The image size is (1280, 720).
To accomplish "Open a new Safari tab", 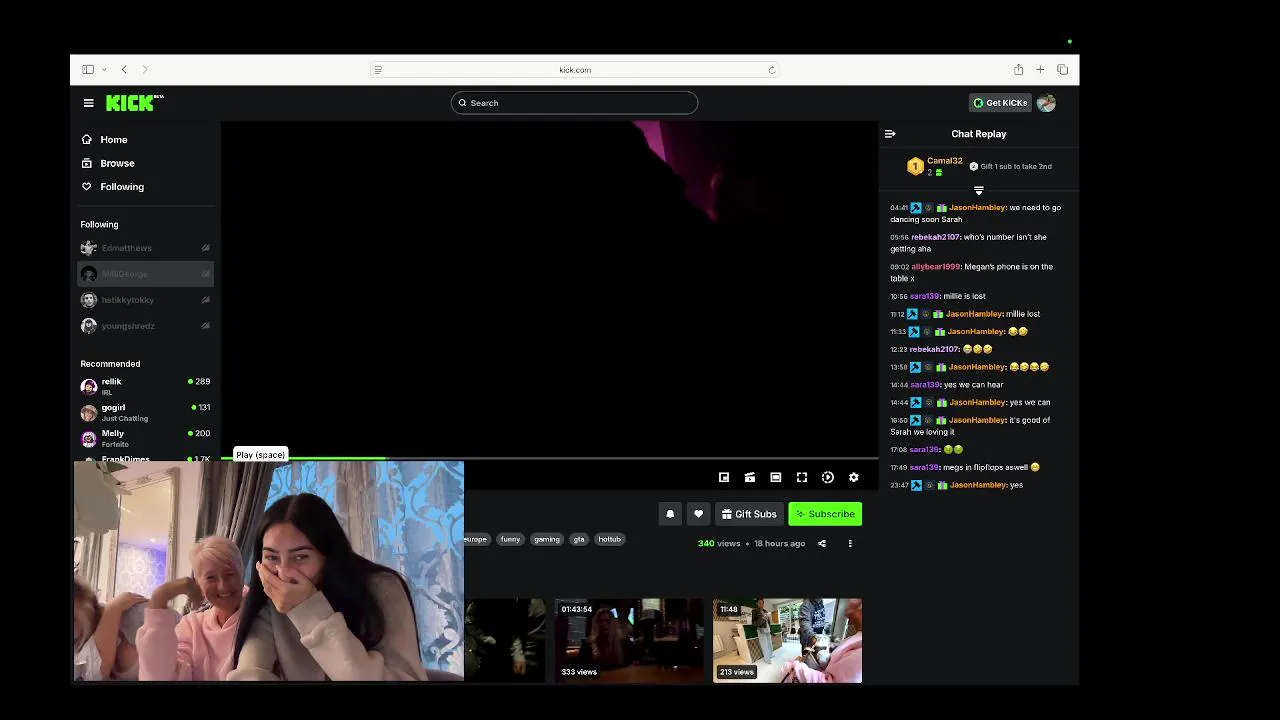I will pos(1040,70).
